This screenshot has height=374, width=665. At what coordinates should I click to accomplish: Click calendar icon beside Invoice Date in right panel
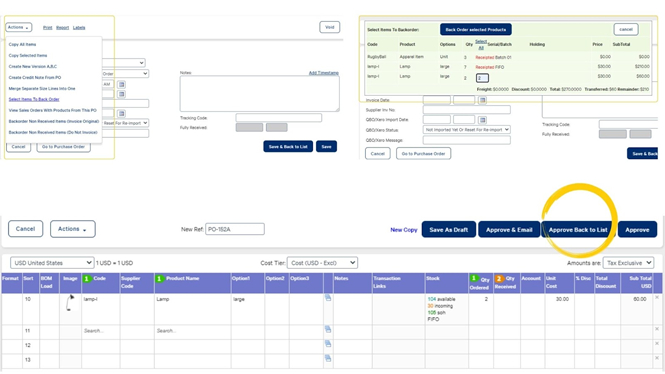[x=482, y=100]
